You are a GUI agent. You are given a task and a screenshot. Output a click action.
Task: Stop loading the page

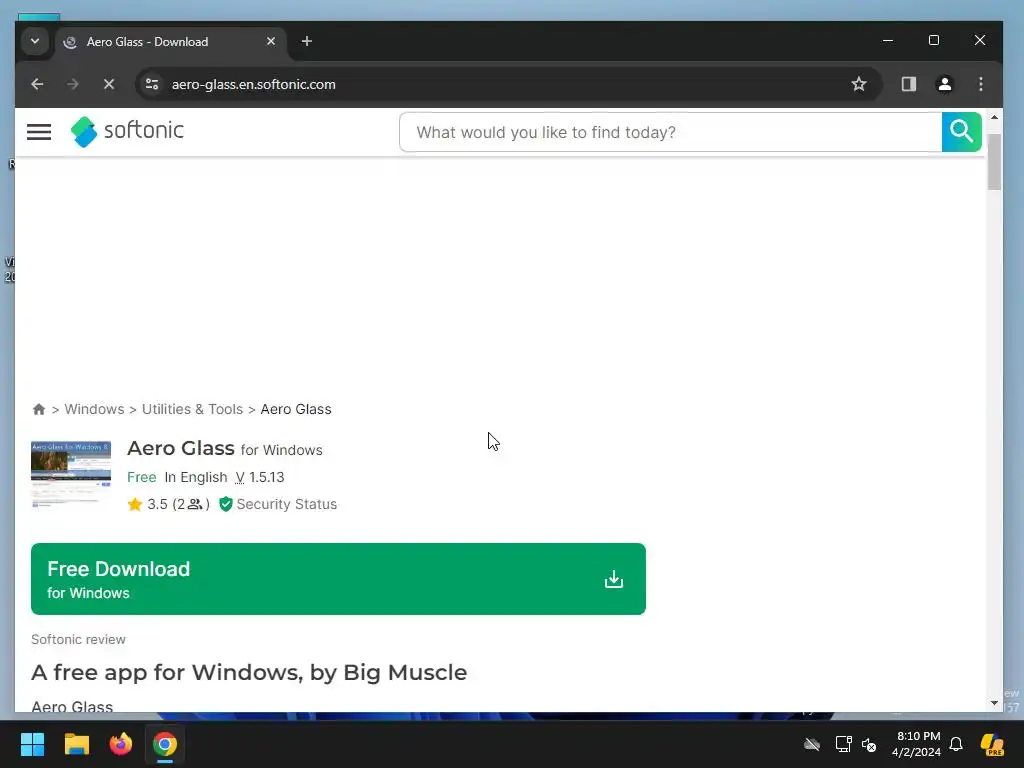pos(109,84)
